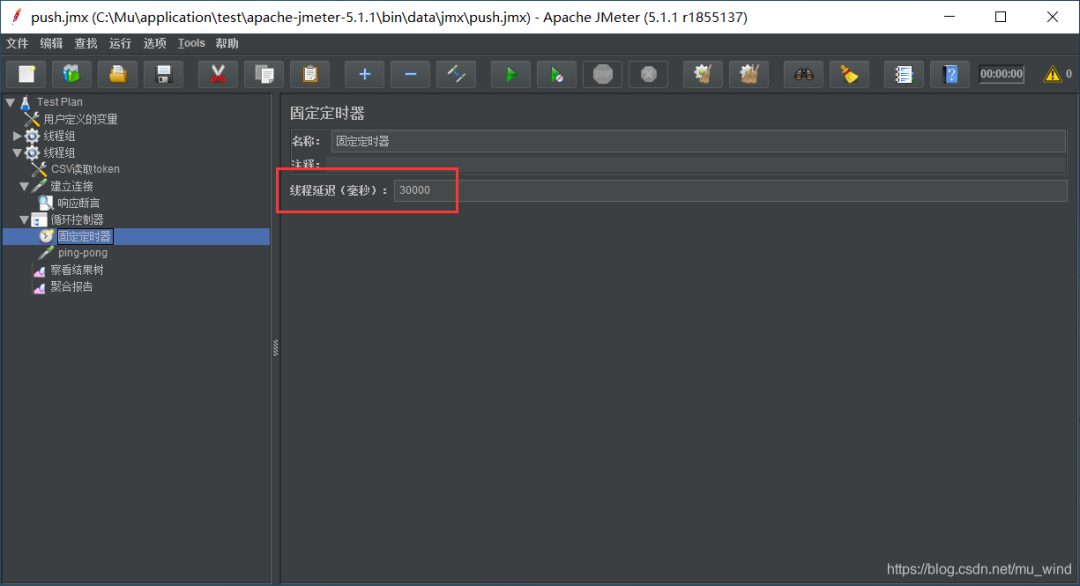Open the 运行 menu
The image size is (1080, 586).
[120, 43]
